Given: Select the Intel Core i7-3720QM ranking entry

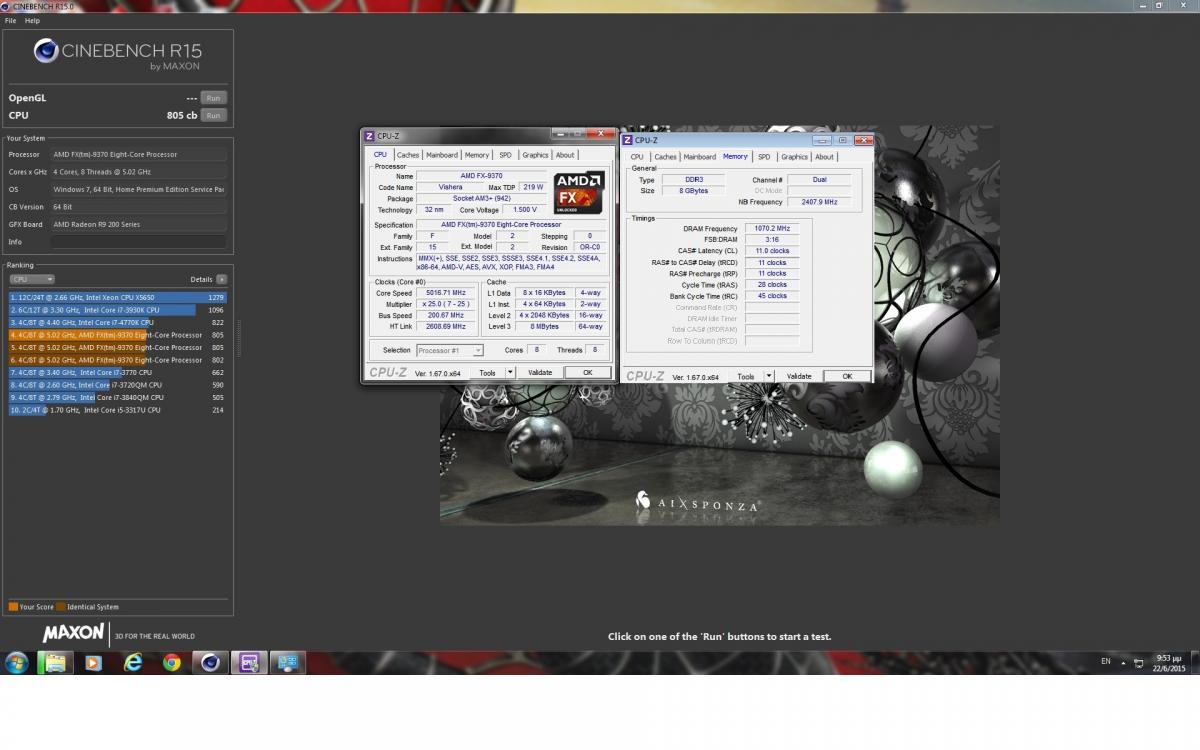Looking at the screenshot, I should click(x=117, y=384).
